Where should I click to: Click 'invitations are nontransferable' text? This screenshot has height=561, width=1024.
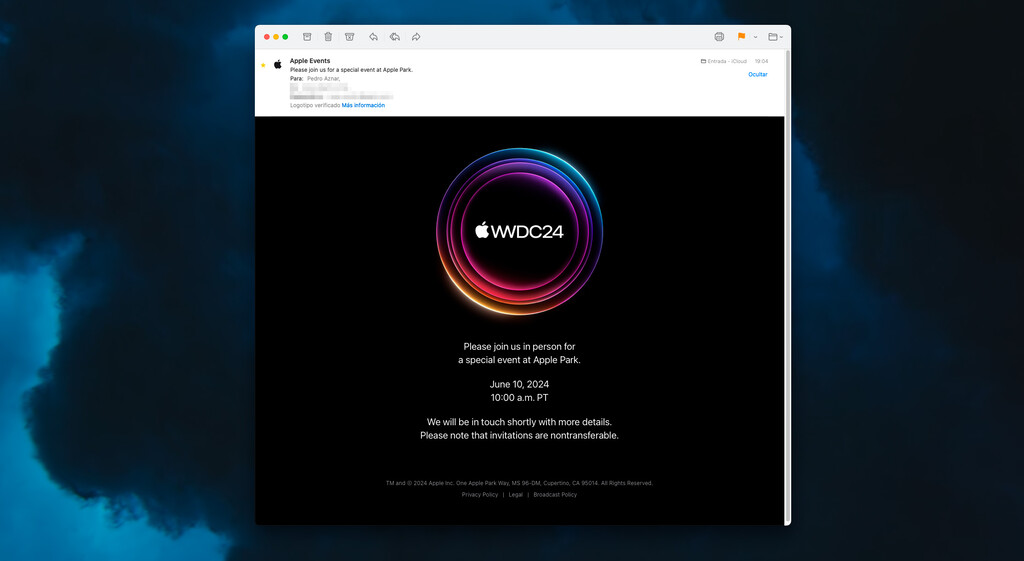pos(554,435)
